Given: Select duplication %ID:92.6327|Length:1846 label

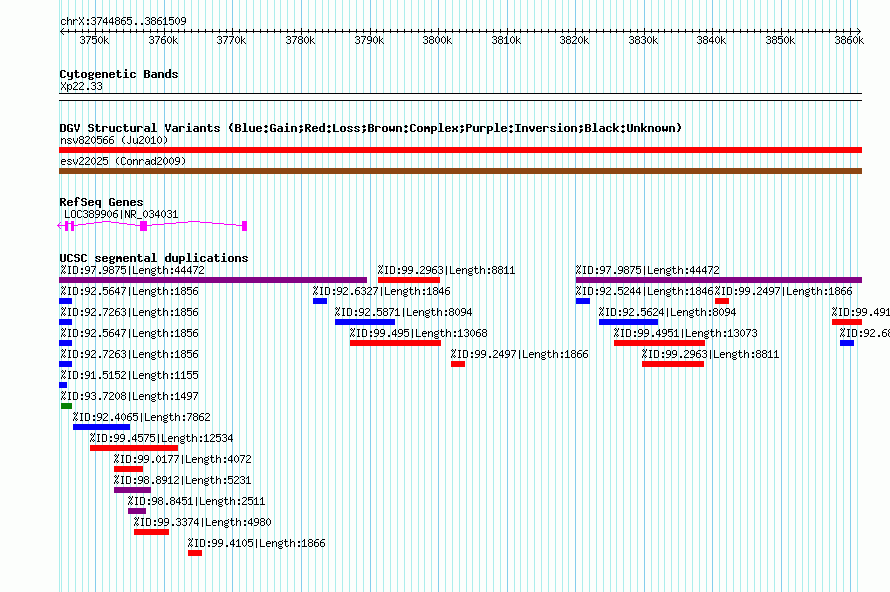Looking at the screenshot, I should point(381,291).
